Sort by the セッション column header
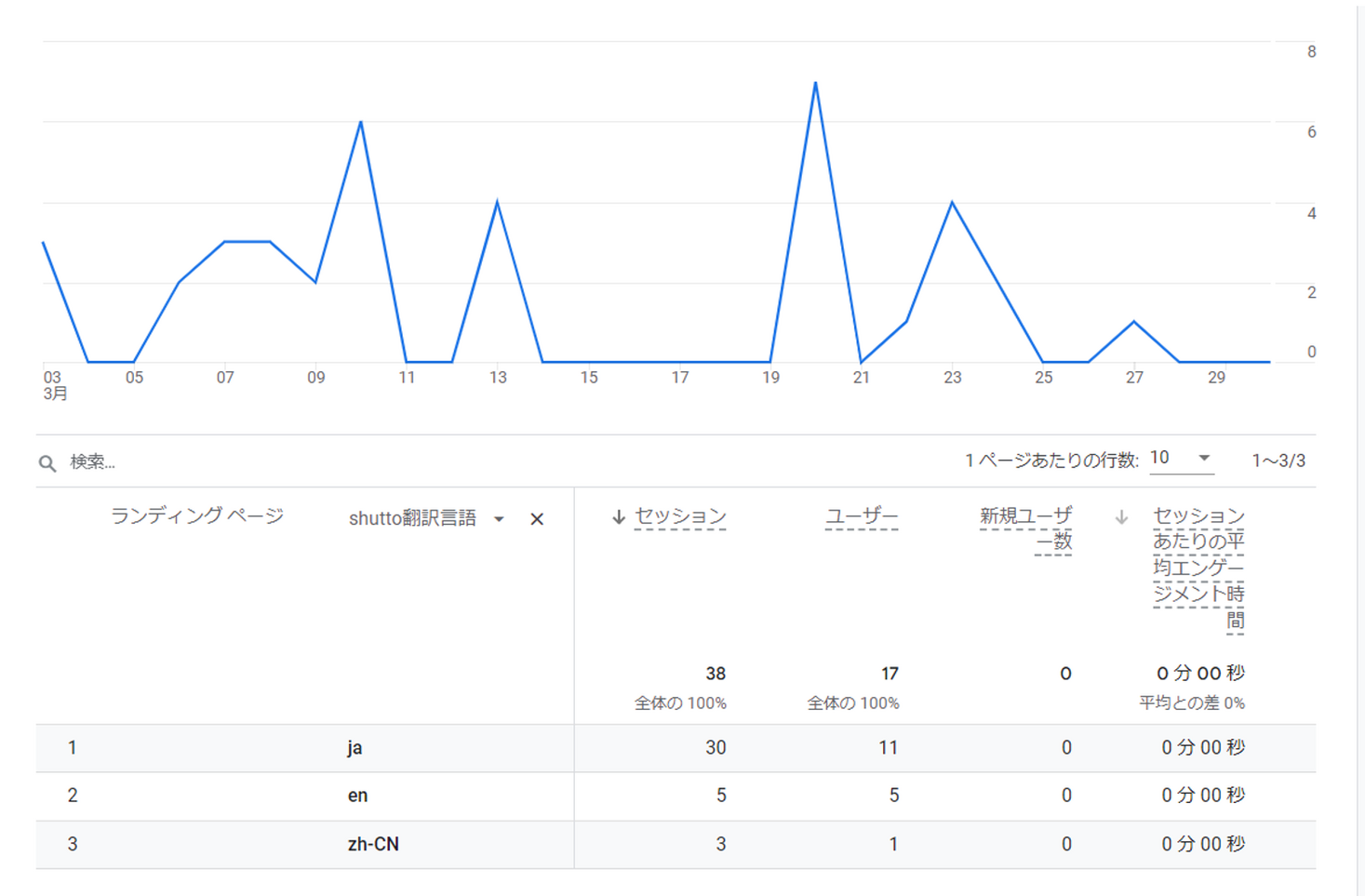Screen dimensions: 1365x896 point(680,516)
